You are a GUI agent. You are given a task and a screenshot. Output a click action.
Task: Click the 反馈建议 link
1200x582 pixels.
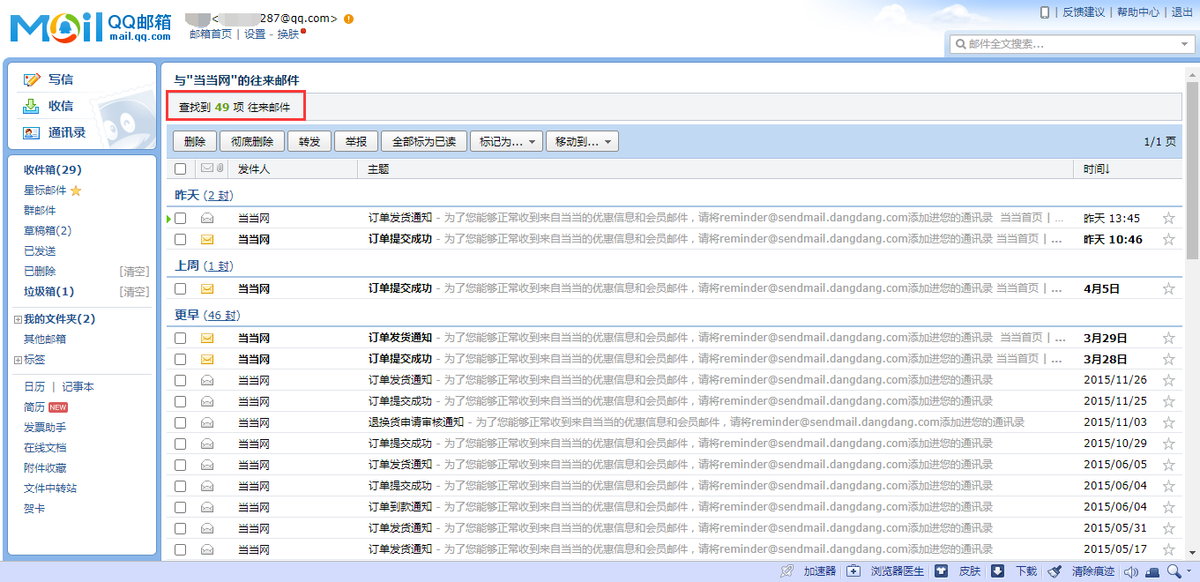pos(1083,13)
